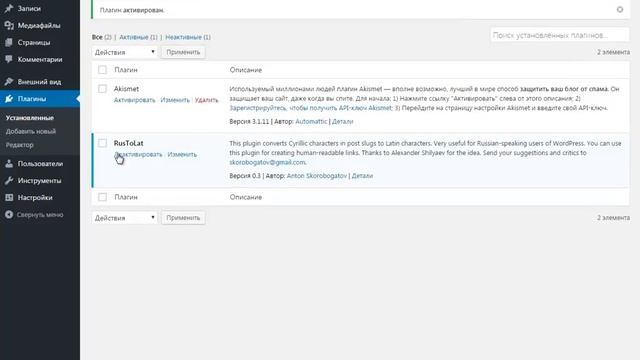Open the Anton Skorobogatov author link
This screenshot has height=360, width=640.
(317, 176)
